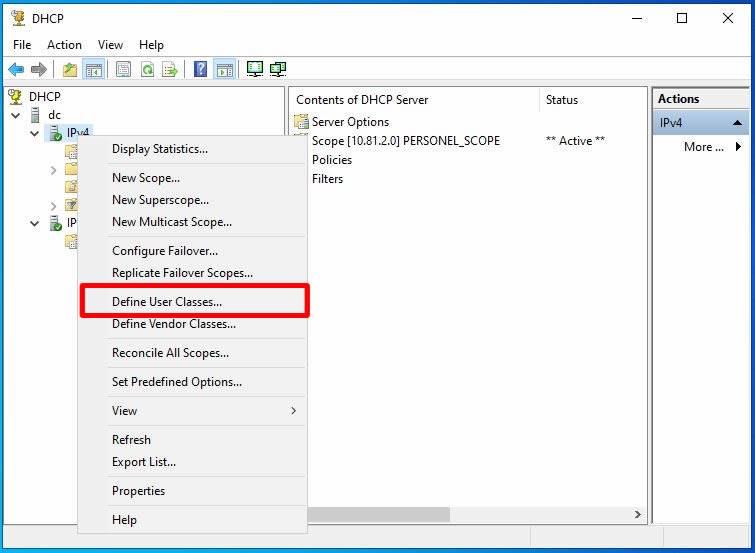Image resolution: width=755 pixels, height=553 pixels.
Task: Click the Refresh toolbar icon
Action: pos(147,70)
